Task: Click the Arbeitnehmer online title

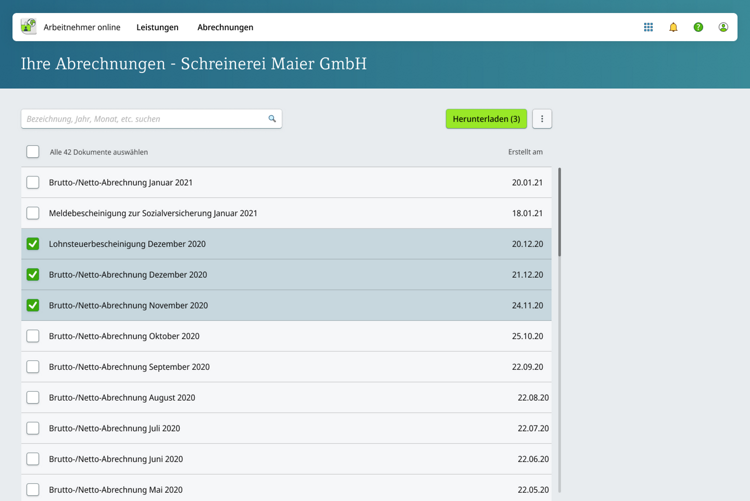Action: pyautogui.click(x=82, y=27)
